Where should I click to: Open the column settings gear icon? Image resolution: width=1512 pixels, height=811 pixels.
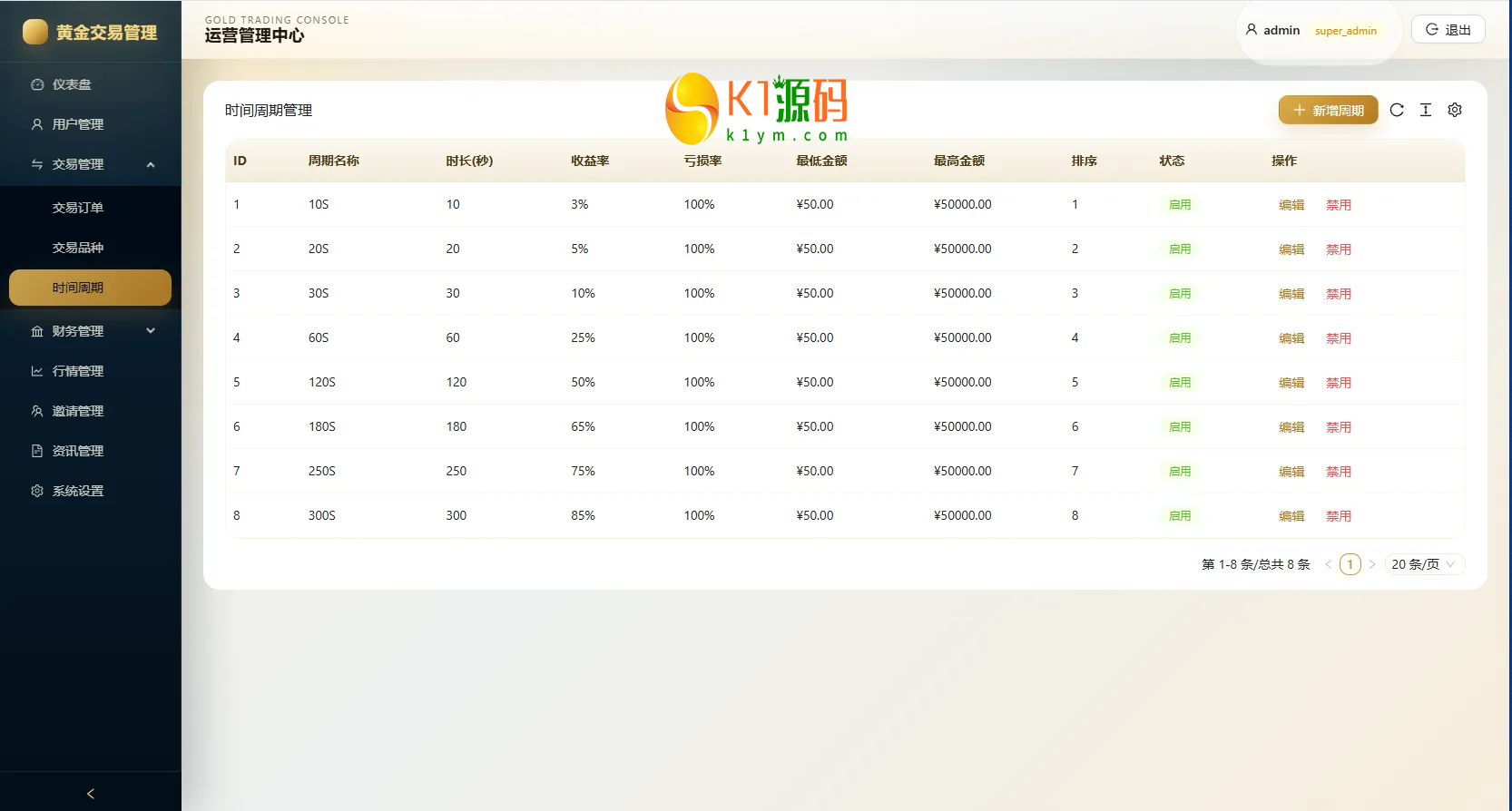[x=1455, y=110]
